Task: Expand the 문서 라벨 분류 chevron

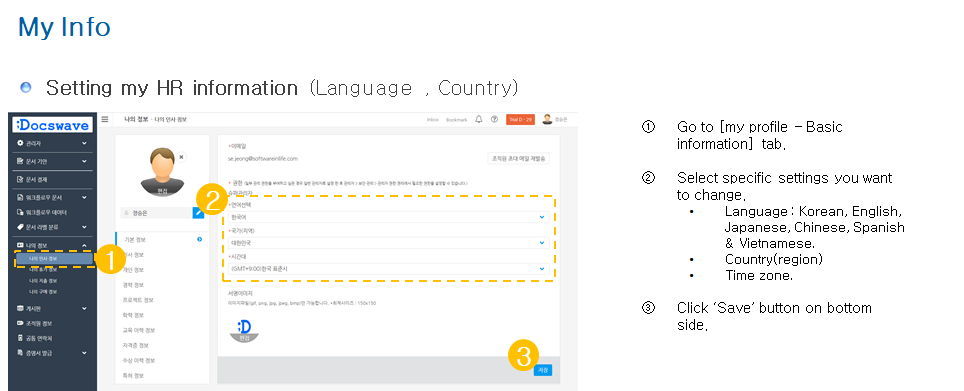Action: click(x=84, y=227)
